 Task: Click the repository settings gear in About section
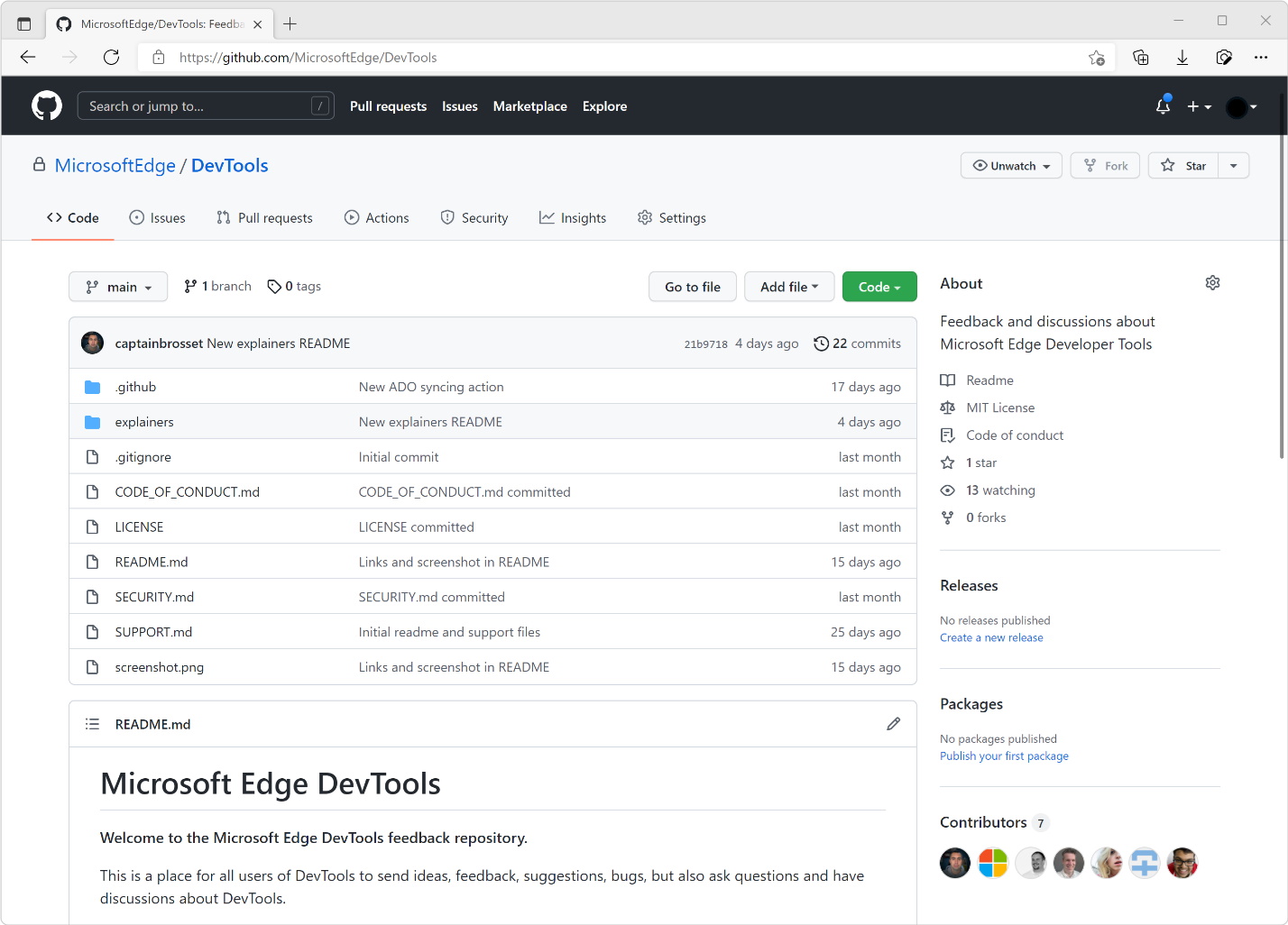point(1212,282)
